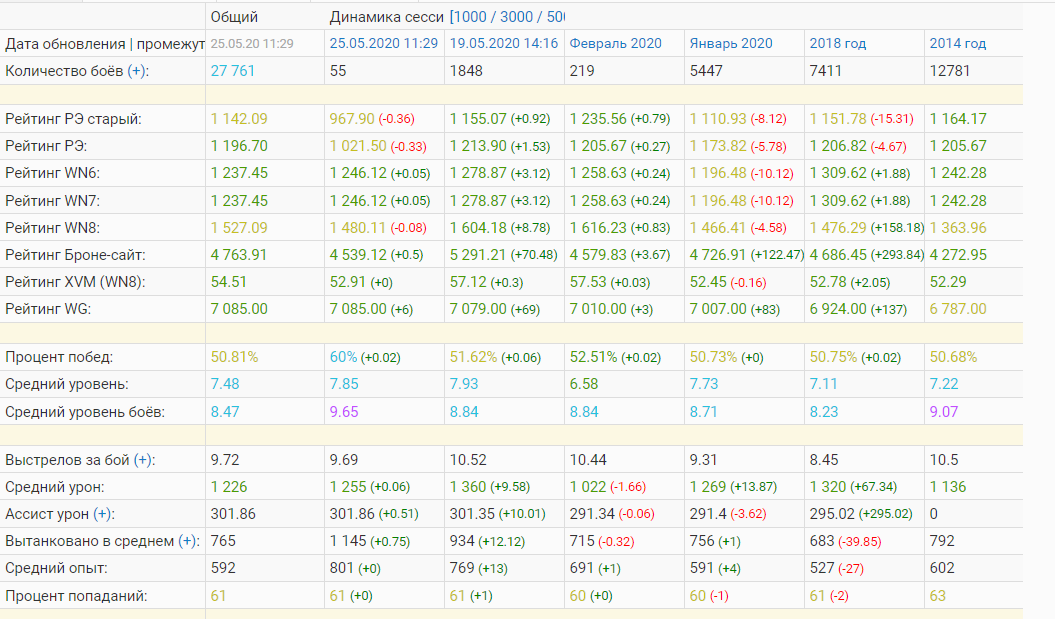Click the Рейтинг XVM (WN8) row label

click(x=75, y=282)
